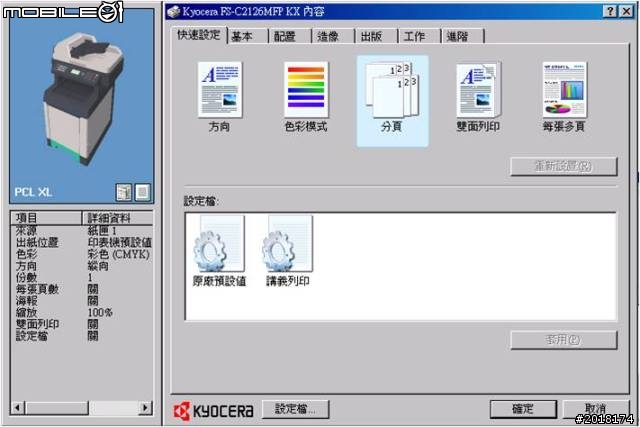Click the 套用 apply button
This screenshot has height=427, width=640.
pyautogui.click(x=564, y=340)
